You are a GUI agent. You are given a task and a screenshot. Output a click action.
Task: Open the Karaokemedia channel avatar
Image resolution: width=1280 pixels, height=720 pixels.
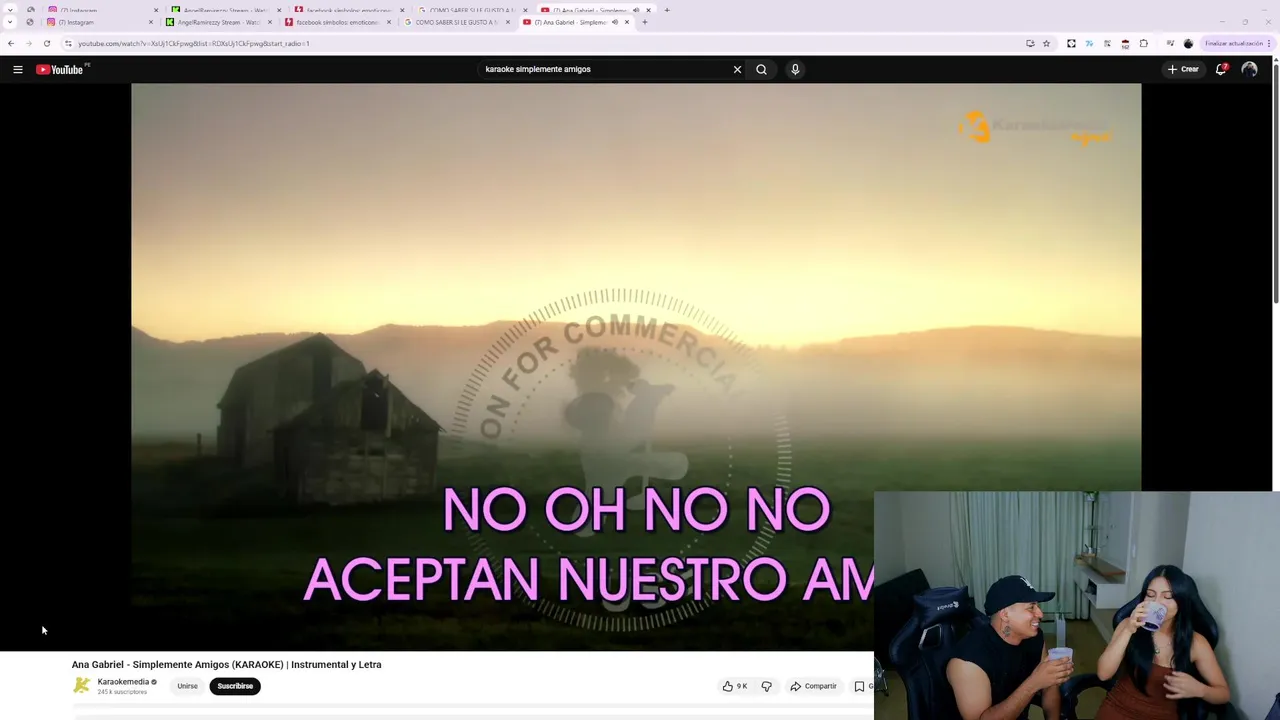(81, 685)
